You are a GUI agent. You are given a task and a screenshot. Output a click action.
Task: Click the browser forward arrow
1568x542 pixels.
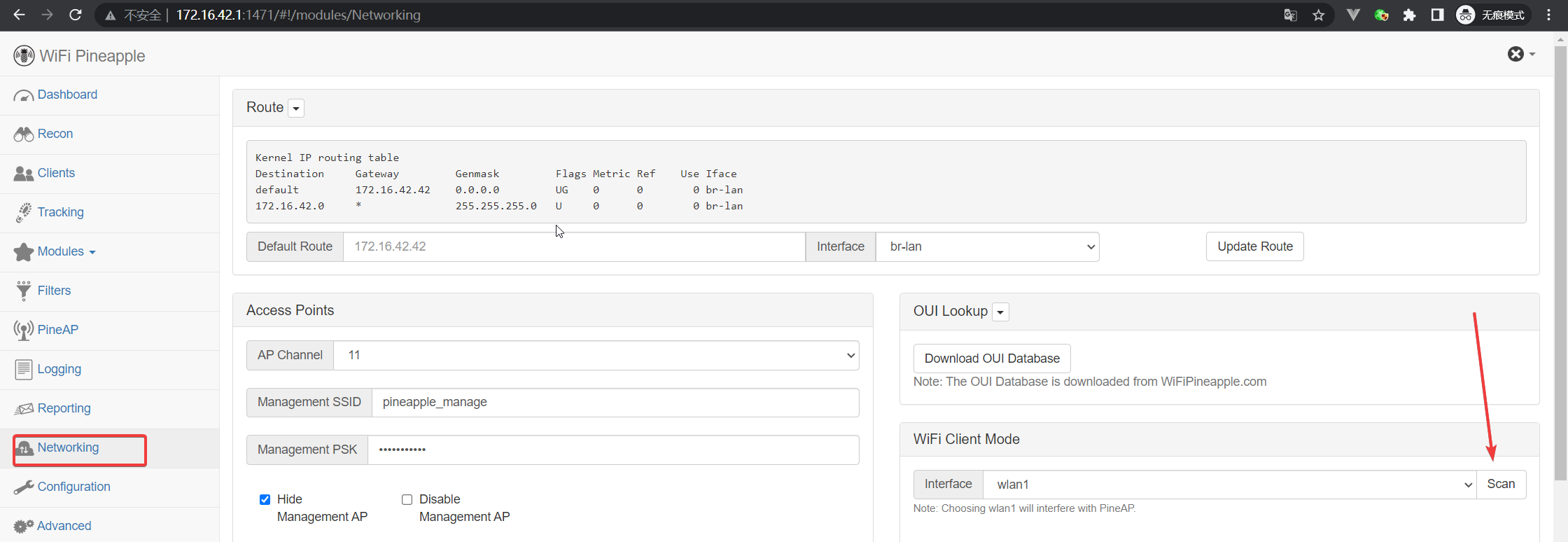(47, 15)
